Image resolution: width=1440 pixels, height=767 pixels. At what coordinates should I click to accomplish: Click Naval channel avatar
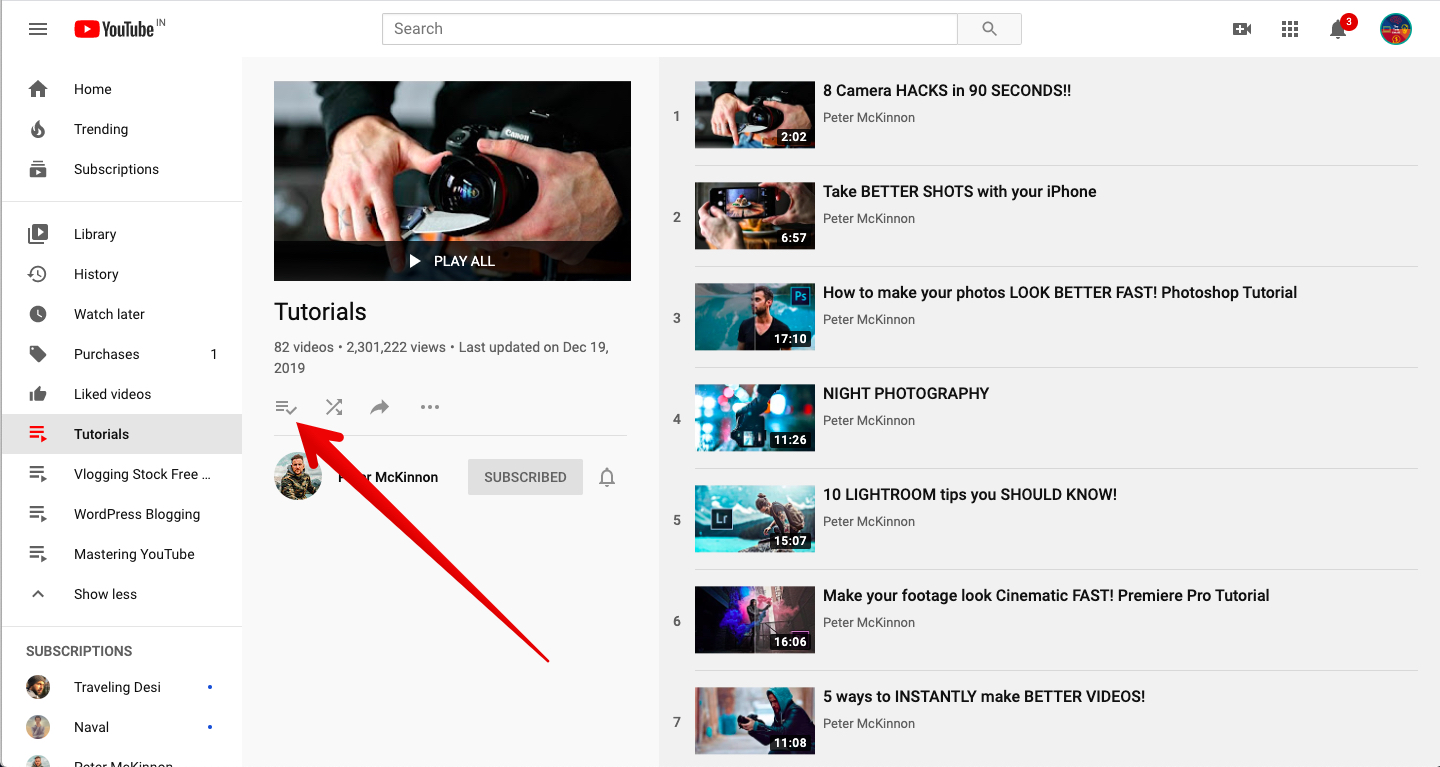click(x=38, y=727)
